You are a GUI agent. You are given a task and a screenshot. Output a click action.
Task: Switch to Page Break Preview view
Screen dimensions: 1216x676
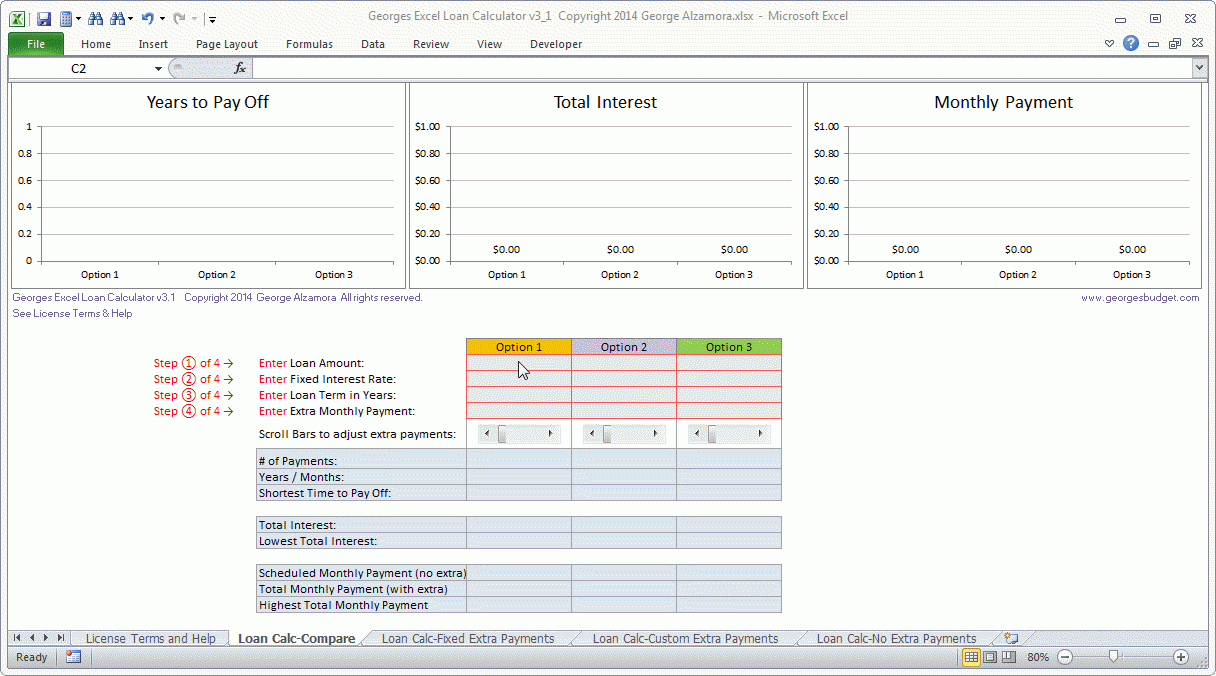[1008, 657]
